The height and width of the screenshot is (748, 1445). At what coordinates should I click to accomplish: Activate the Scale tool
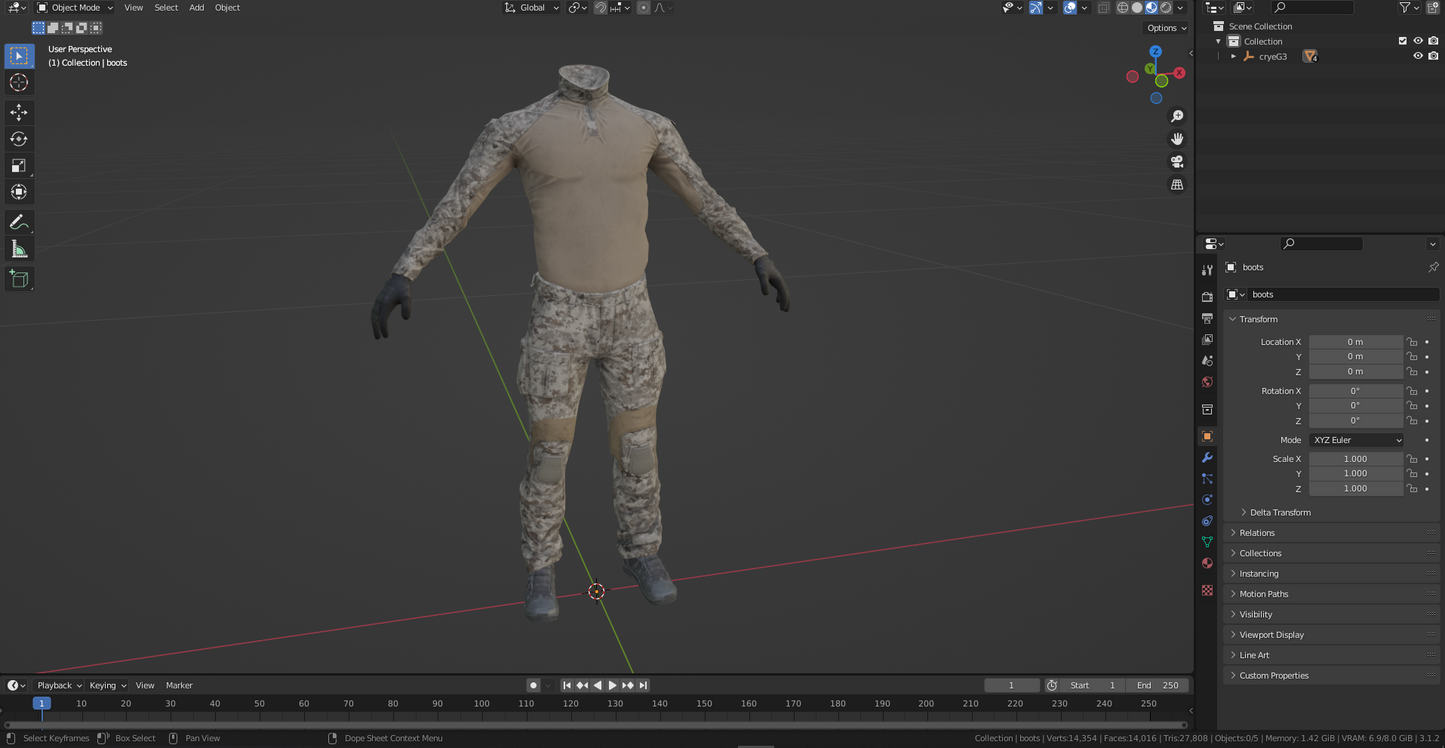point(19,166)
